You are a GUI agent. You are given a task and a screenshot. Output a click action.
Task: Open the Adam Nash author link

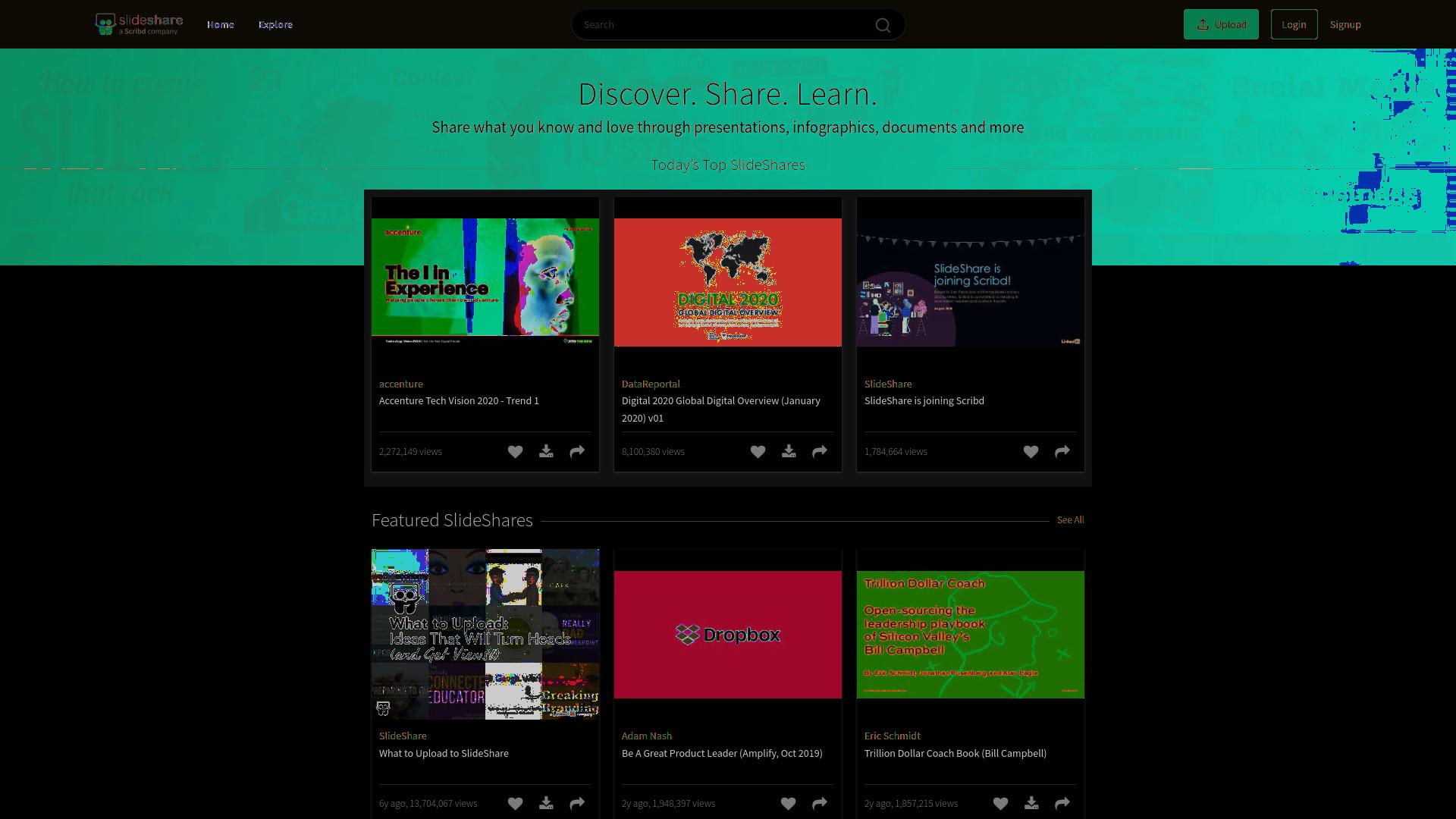pos(647,736)
